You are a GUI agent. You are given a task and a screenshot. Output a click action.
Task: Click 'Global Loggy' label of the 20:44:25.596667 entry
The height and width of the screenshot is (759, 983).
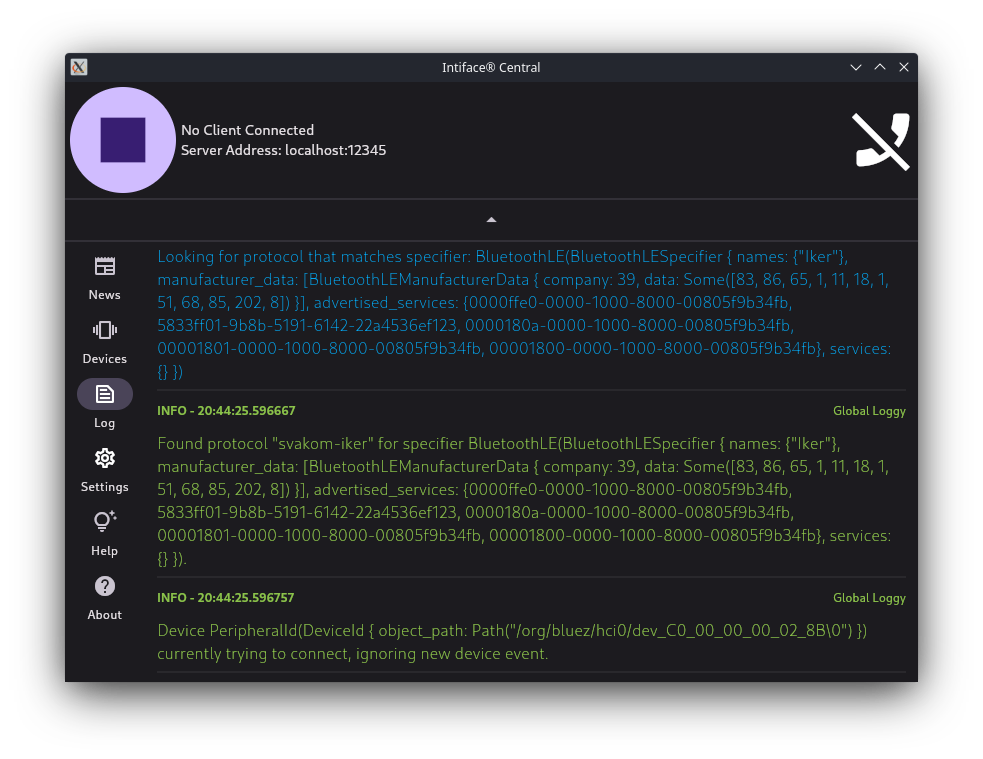click(869, 411)
